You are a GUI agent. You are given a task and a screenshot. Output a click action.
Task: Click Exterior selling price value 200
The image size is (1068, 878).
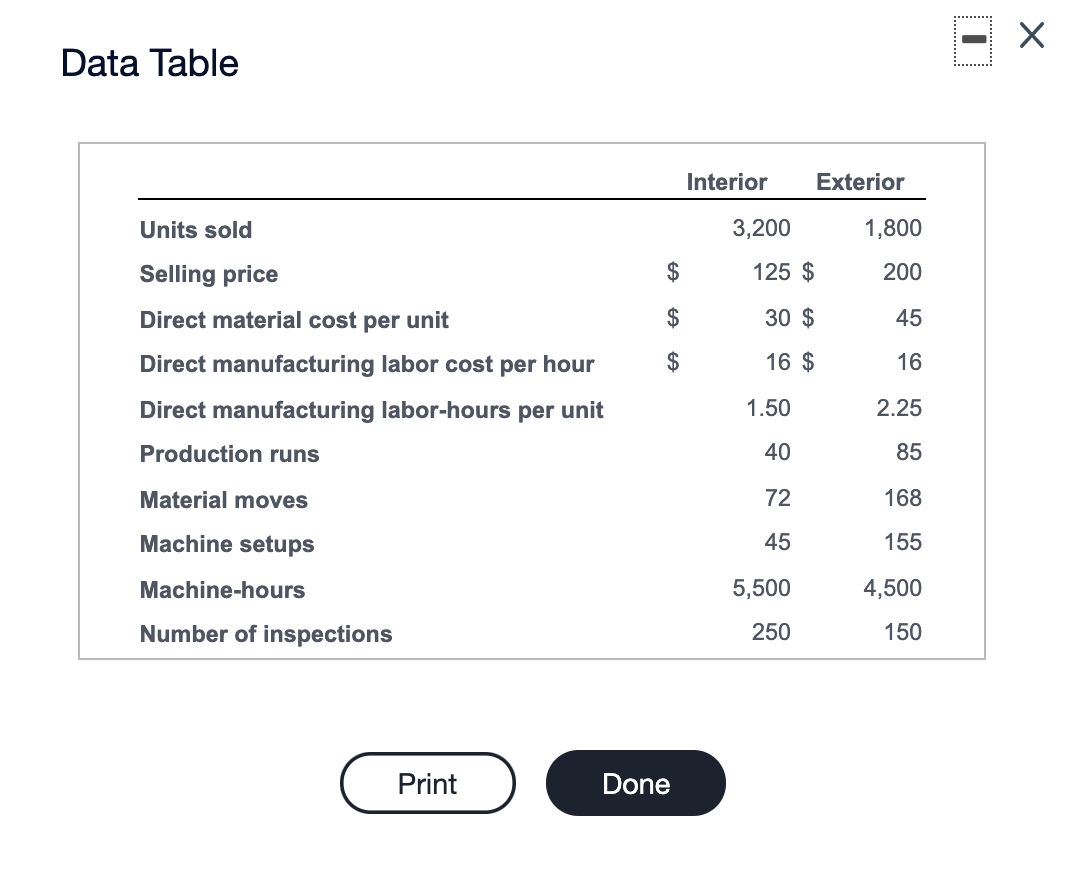pyautogui.click(x=902, y=272)
